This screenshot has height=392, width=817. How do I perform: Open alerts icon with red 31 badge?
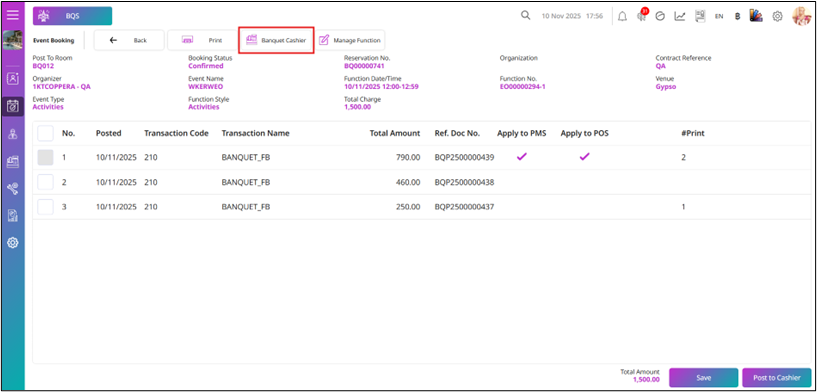click(x=642, y=15)
